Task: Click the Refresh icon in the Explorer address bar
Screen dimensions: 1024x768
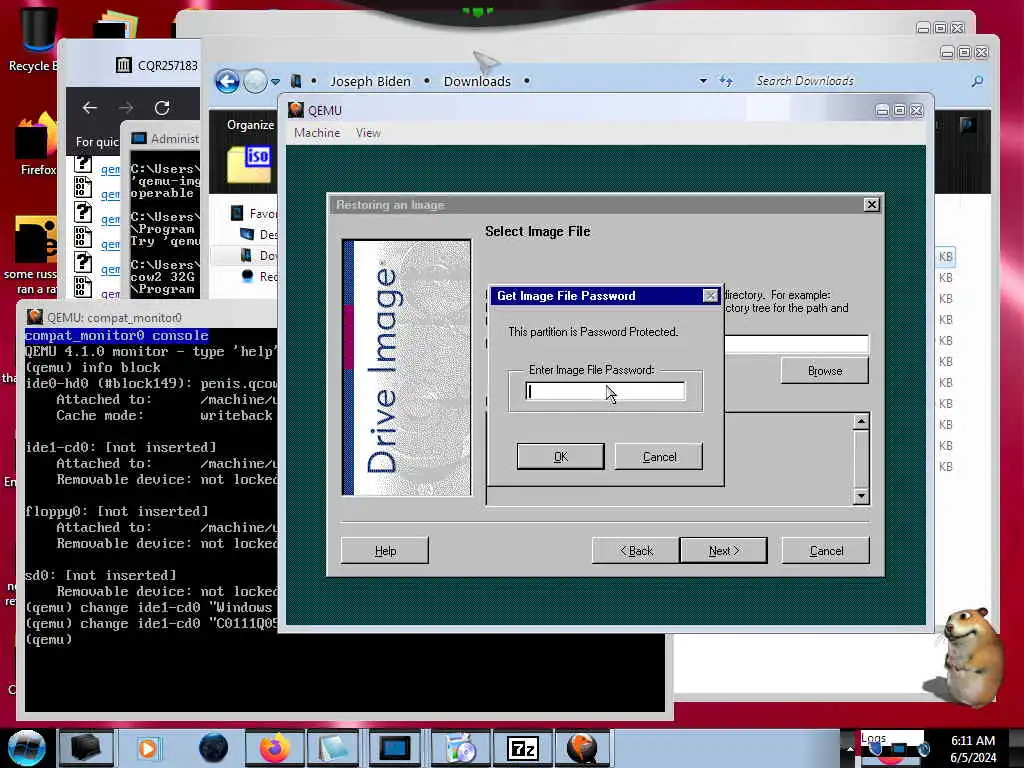Action: click(726, 81)
